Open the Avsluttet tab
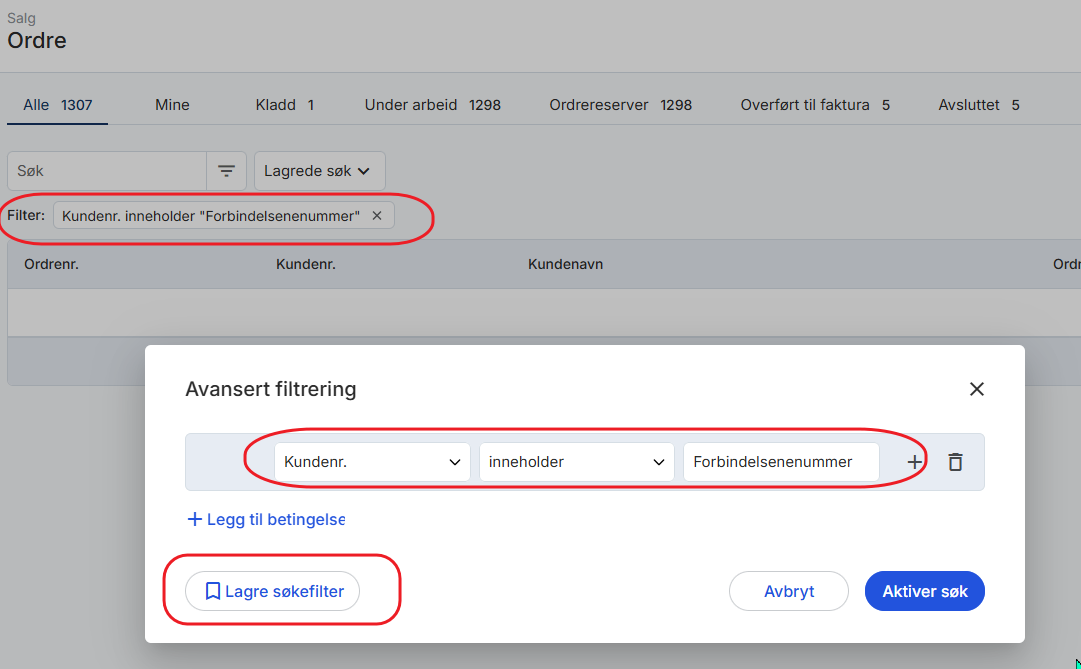Screen dimensions: 1081x669 click(x=978, y=104)
